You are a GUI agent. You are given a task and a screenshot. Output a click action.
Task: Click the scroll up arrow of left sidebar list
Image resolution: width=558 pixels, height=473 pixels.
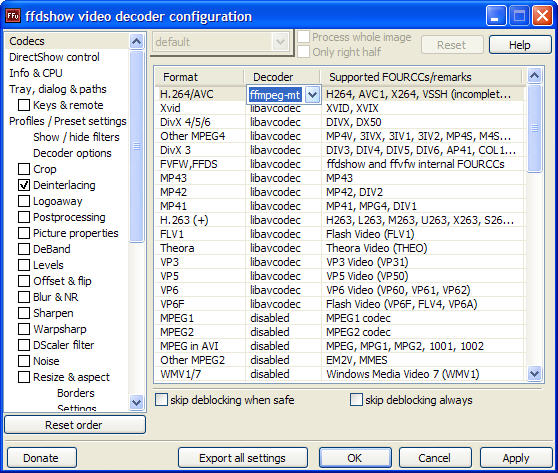pos(136,41)
